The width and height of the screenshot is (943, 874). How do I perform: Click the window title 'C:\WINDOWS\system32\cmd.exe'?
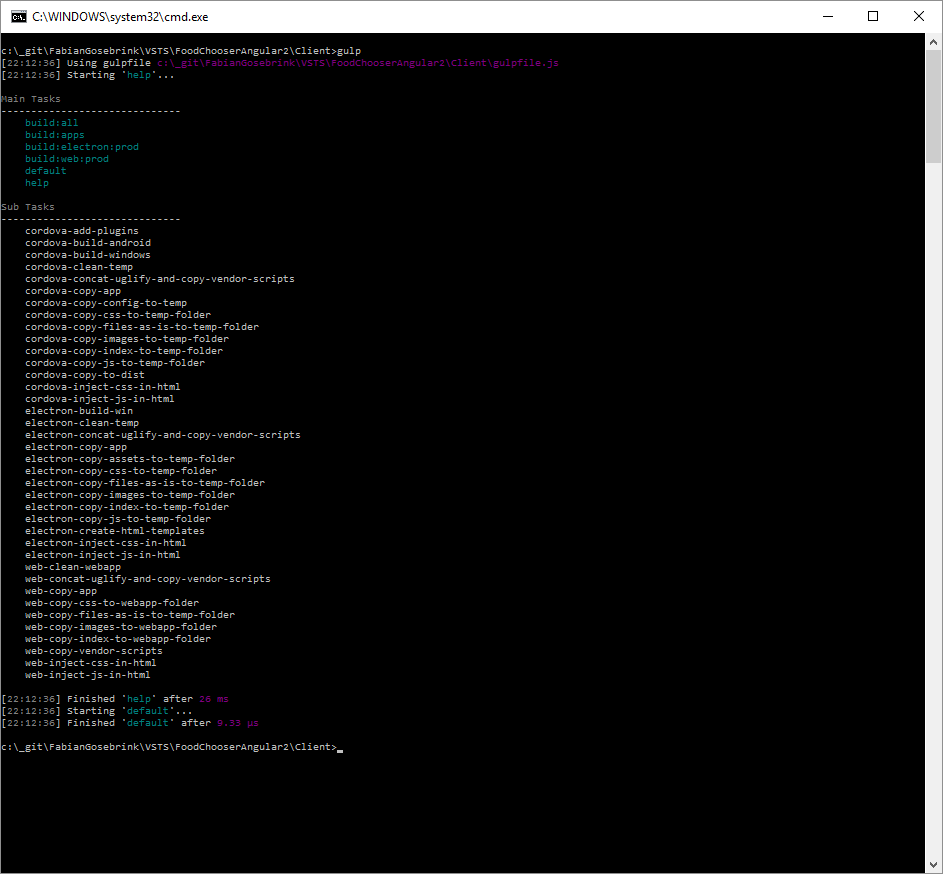point(120,17)
